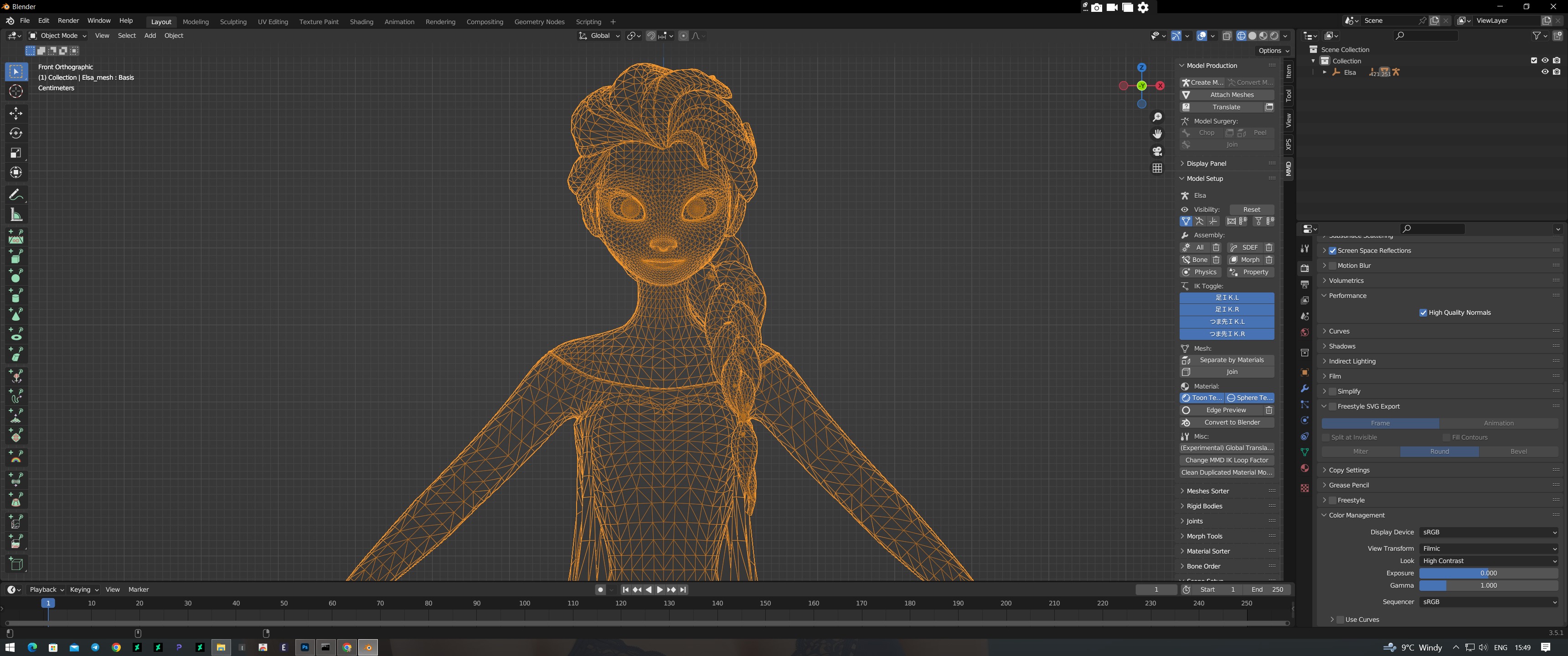Click the Convert to Blender button

tap(1227, 422)
